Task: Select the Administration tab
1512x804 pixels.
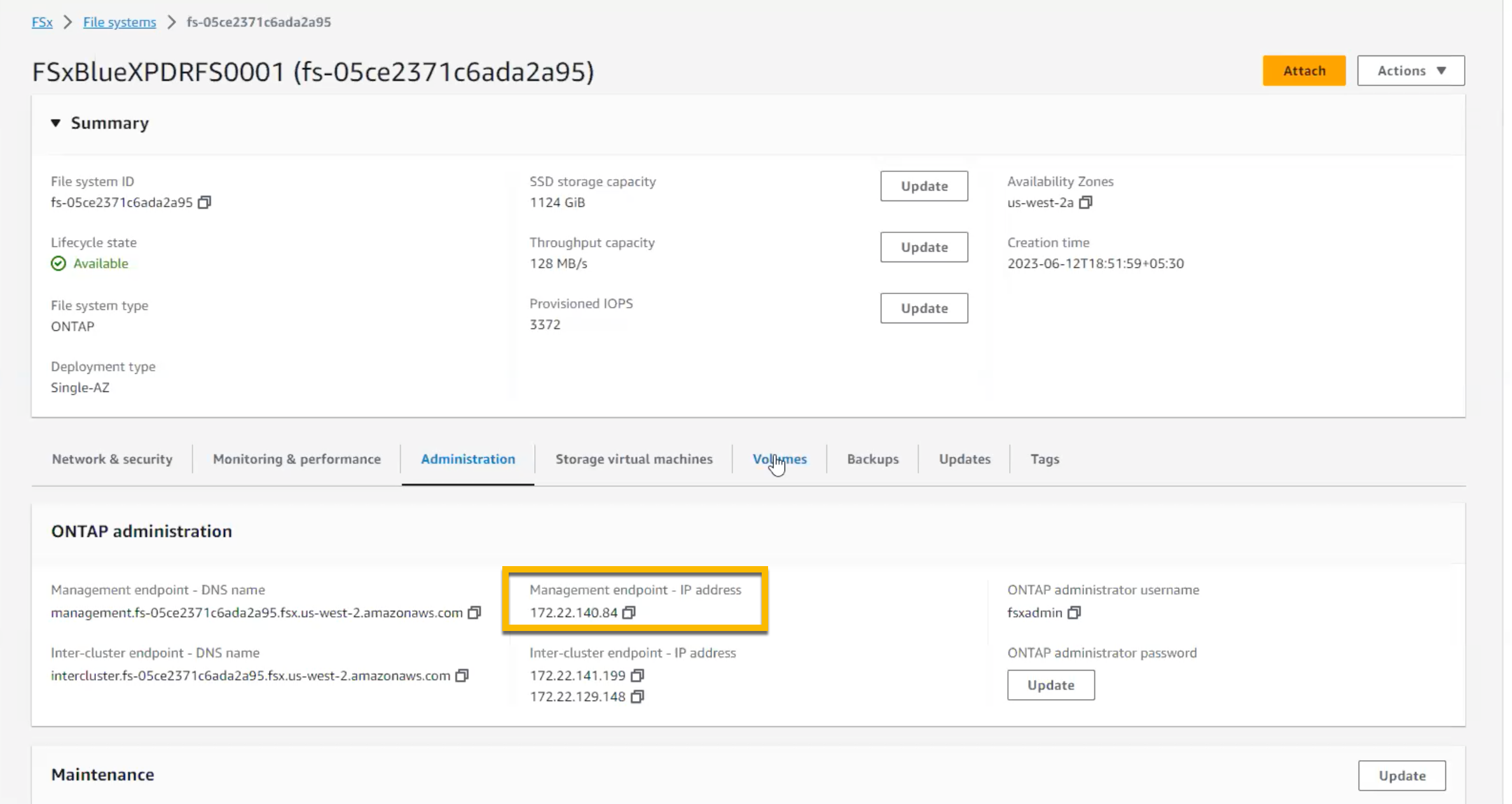Action: [468, 459]
